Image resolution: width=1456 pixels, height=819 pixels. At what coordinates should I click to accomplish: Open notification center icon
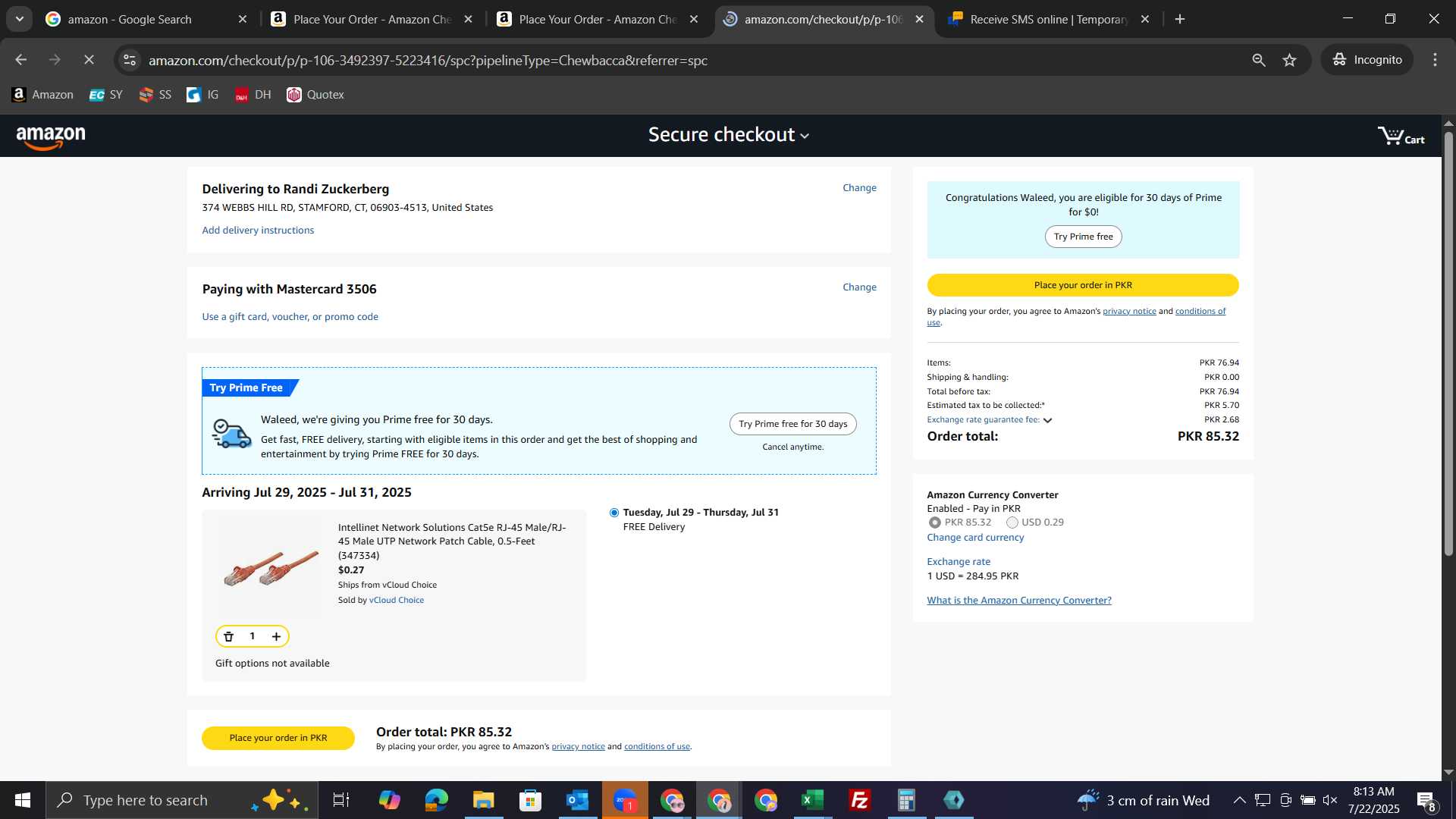tap(1426, 800)
